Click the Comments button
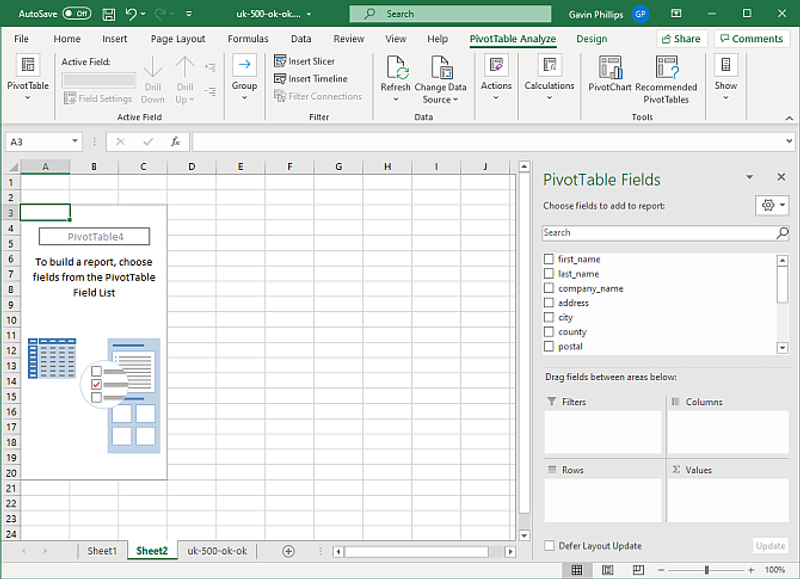The image size is (800, 579). (750, 39)
